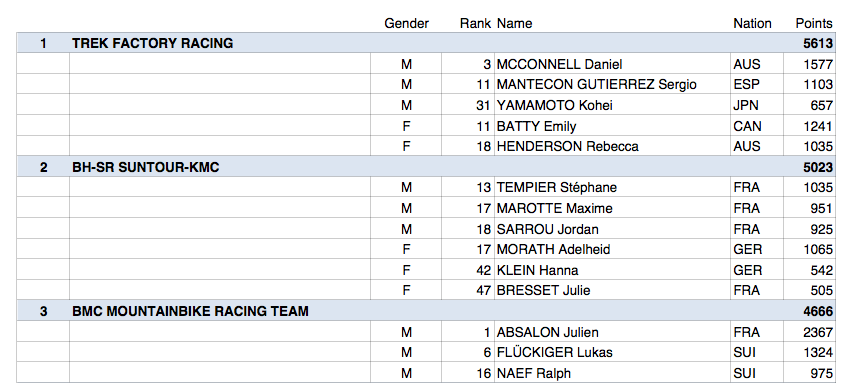Click the Nation column header
The height and width of the screenshot is (383, 849).
(x=752, y=23)
